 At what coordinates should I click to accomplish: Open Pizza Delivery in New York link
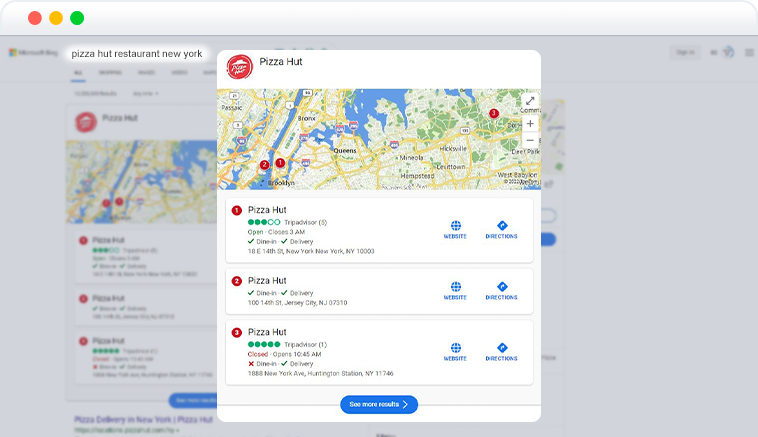tap(144, 420)
